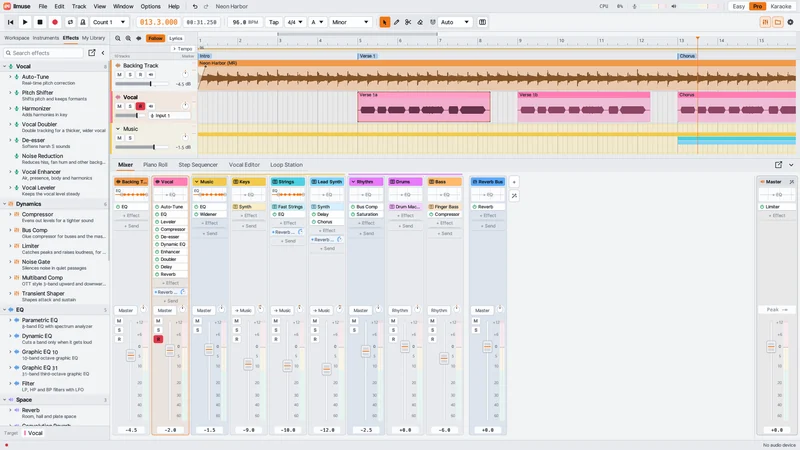
Task: Add a send to Reverb Bus channel
Action: point(488,226)
